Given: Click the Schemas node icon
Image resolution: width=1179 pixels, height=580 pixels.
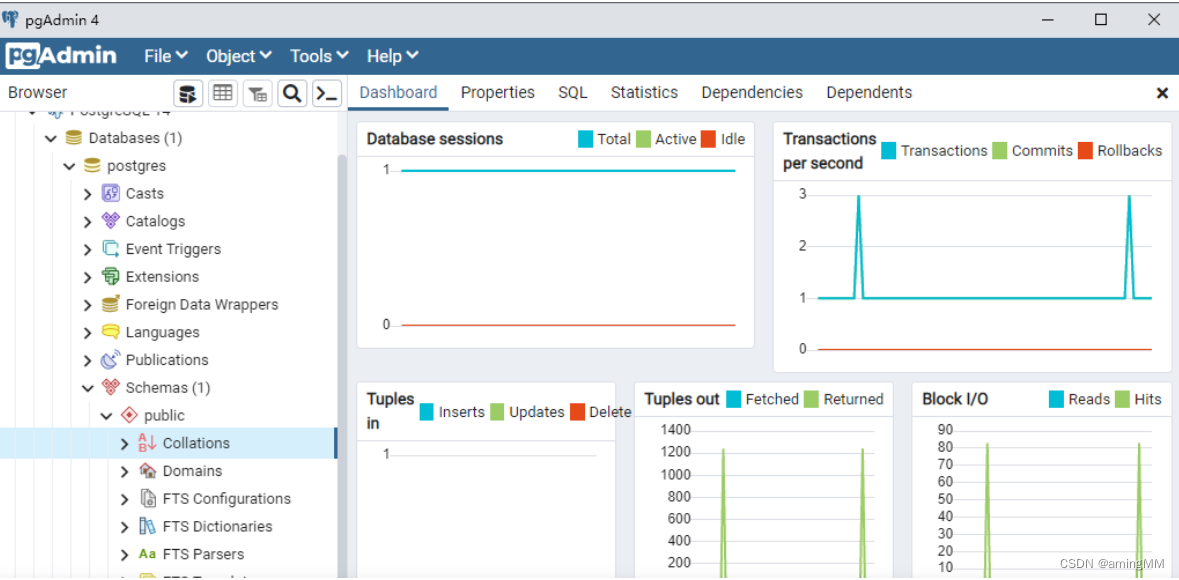Looking at the screenshot, I should click(111, 387).
